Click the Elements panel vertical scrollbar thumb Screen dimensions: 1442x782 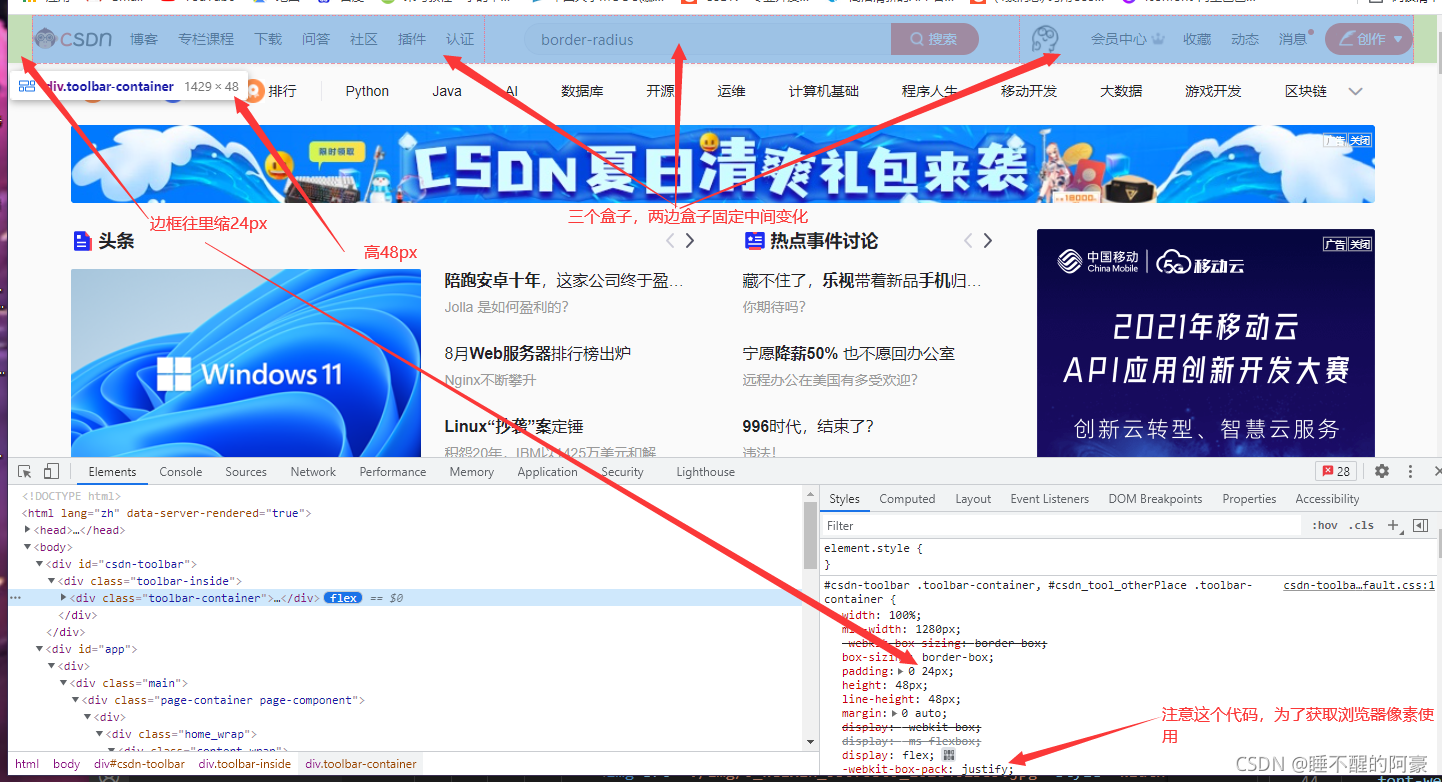[x=810, y=535]
